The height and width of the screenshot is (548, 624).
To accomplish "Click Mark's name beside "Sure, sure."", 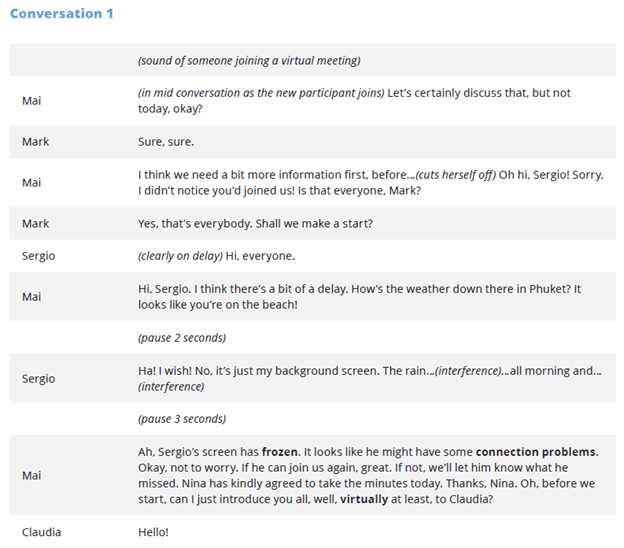I will 35,141.
